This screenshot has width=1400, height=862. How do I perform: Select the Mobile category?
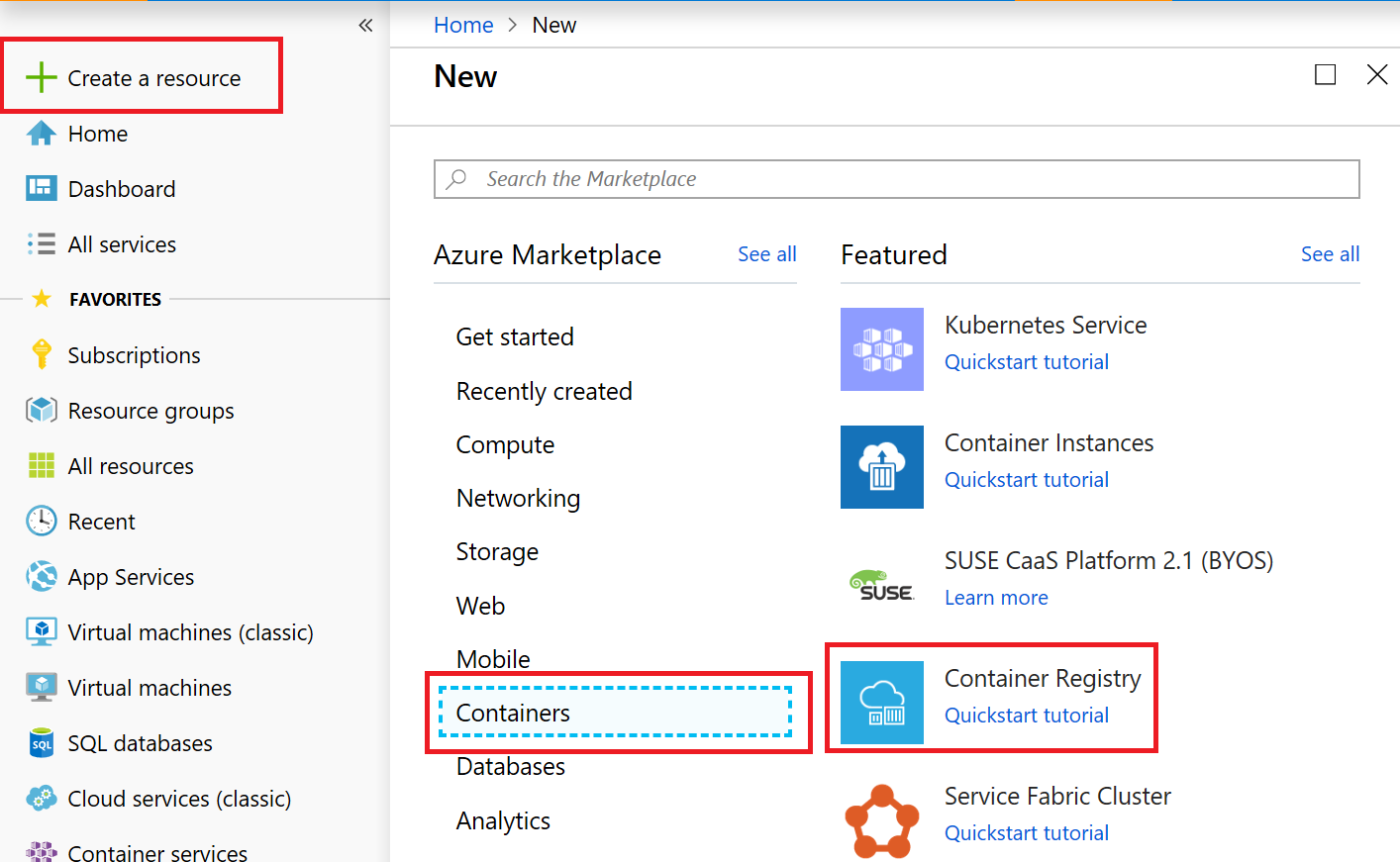coord(493,659)
